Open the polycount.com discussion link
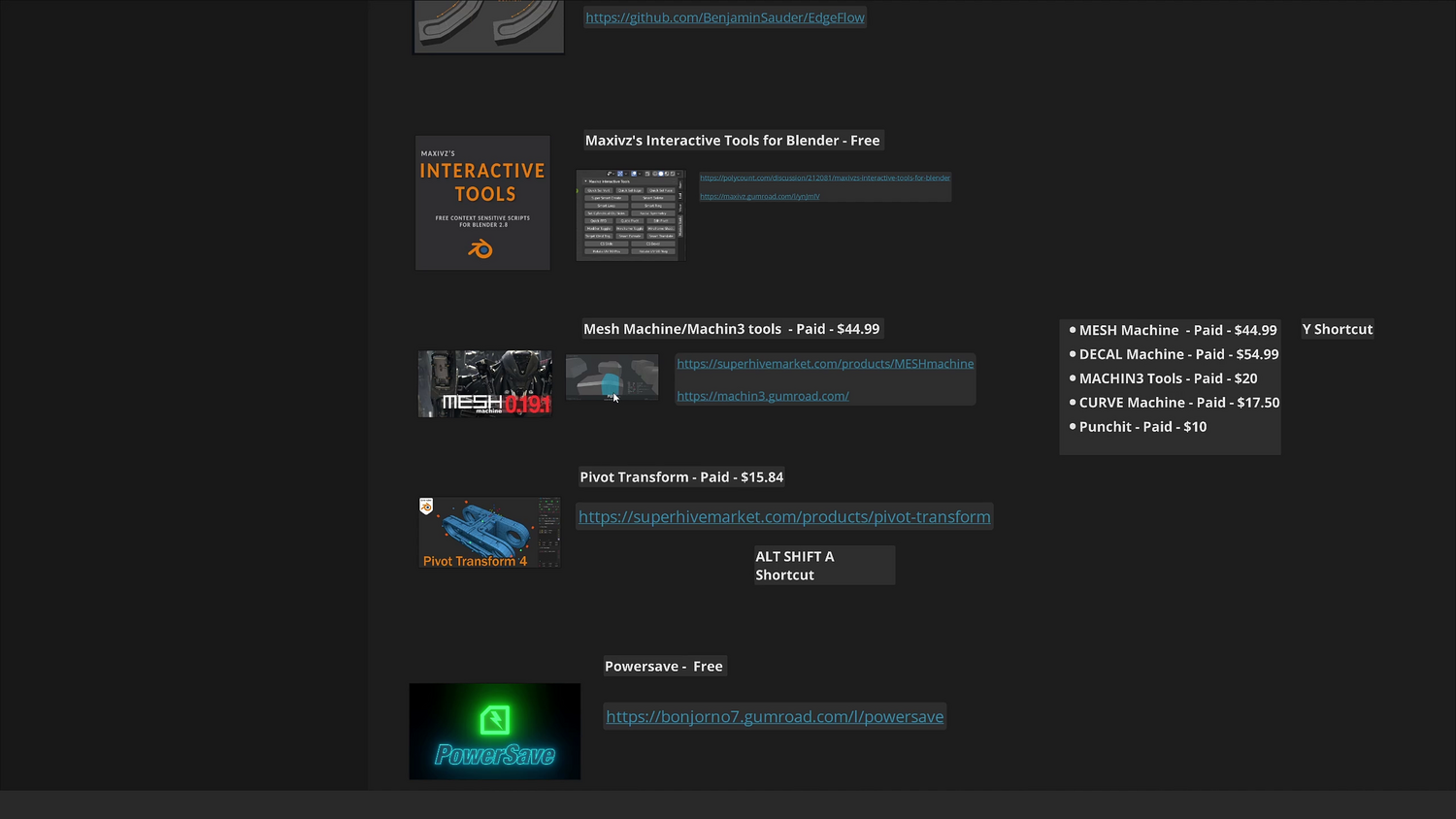The image size is (1456, 819). click(825, 178)
